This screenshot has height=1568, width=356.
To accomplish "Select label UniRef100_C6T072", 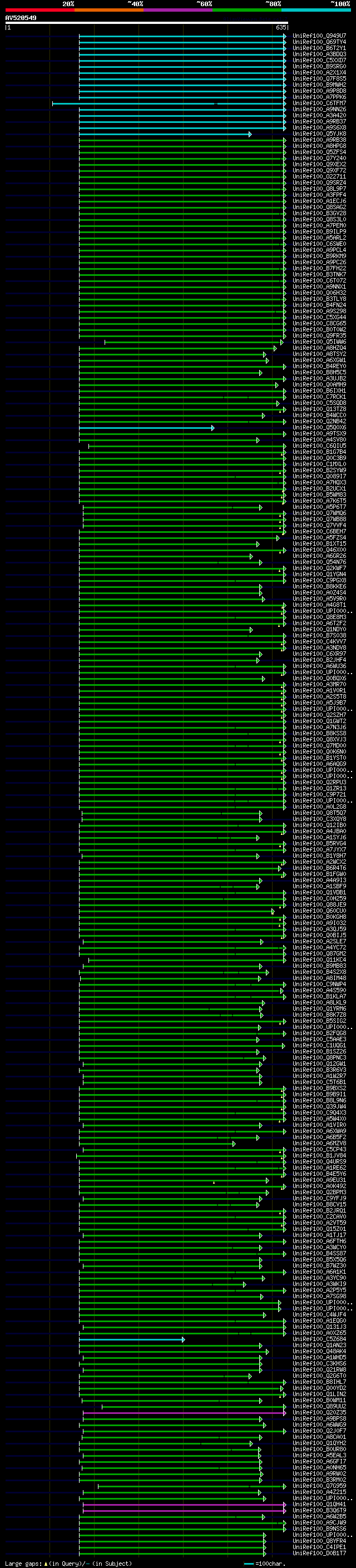I will (x=319, y=280).
